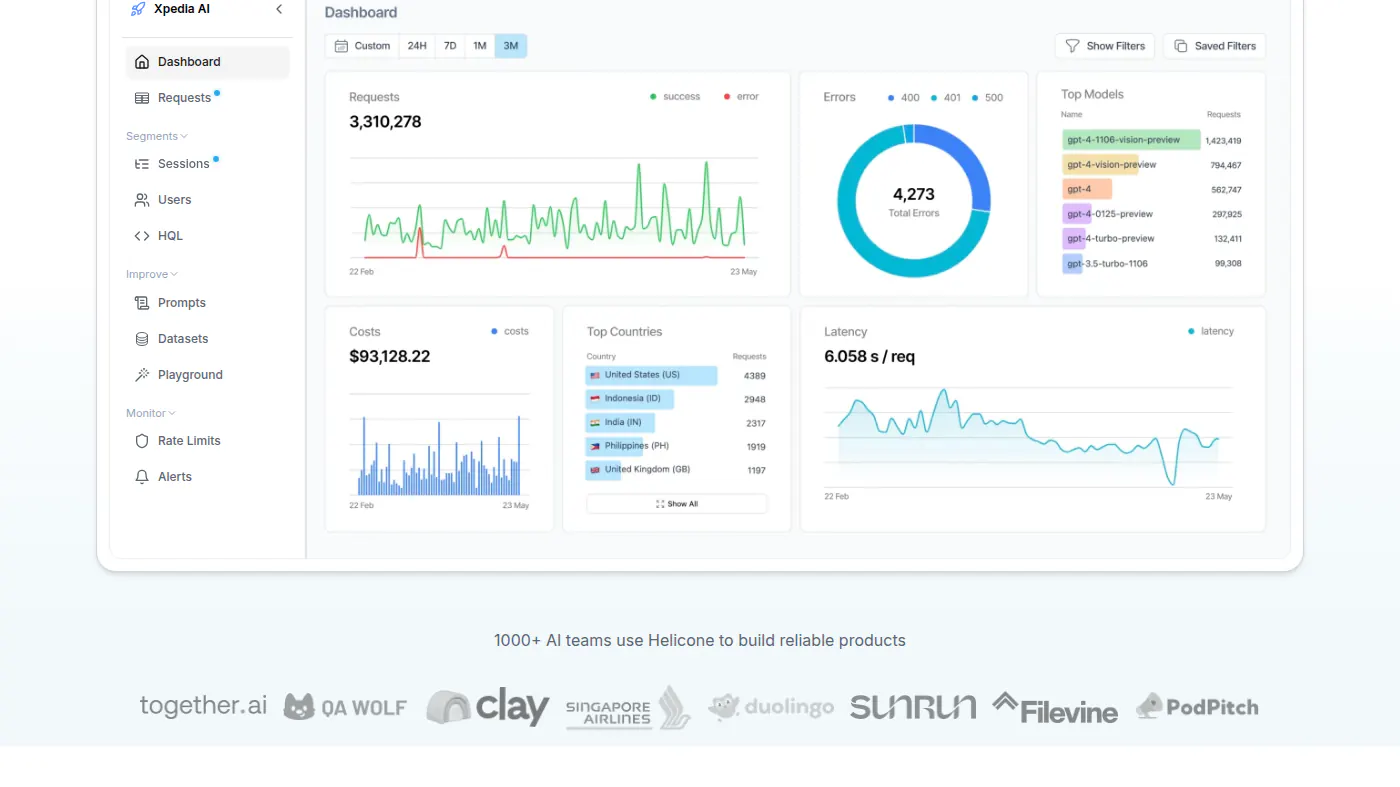Click the Indonesia (ID) country row
1400x787 pixels.
point(676,399)
